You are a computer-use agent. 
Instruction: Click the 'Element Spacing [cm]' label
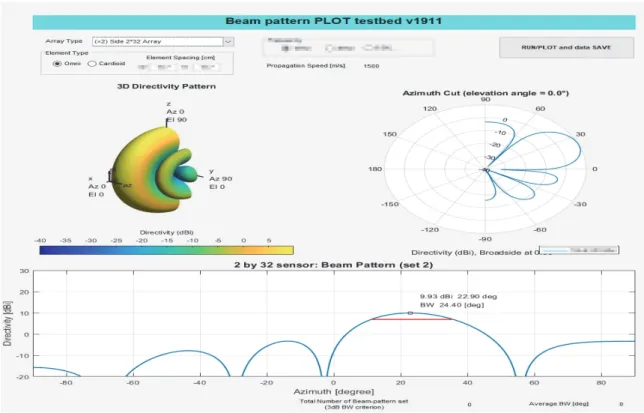[x=181, y=57]
